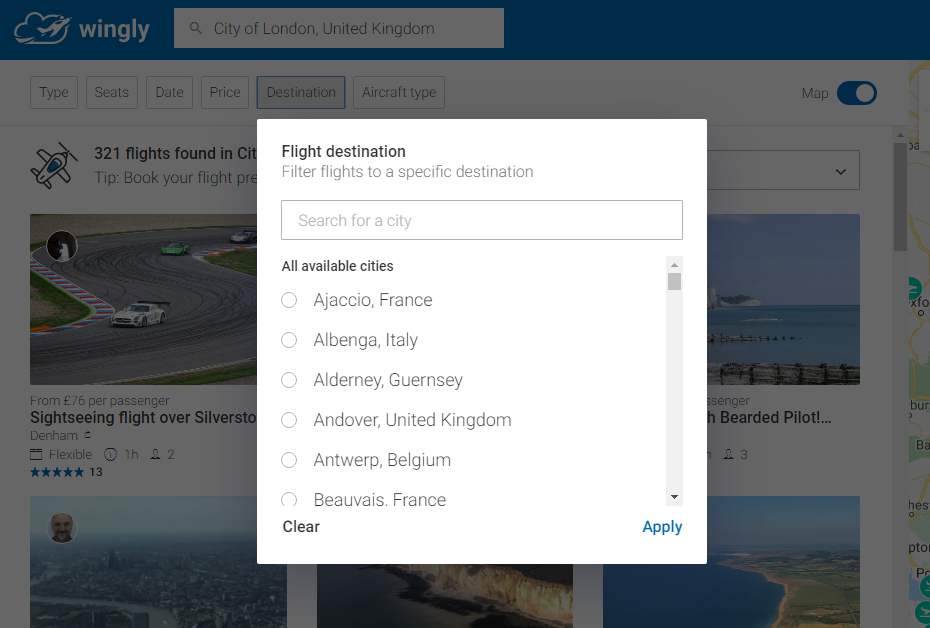The height and width of the screenshot is (628, 930).
Task: Click the airplane icon beside flights found
Action: click(53, 165)
